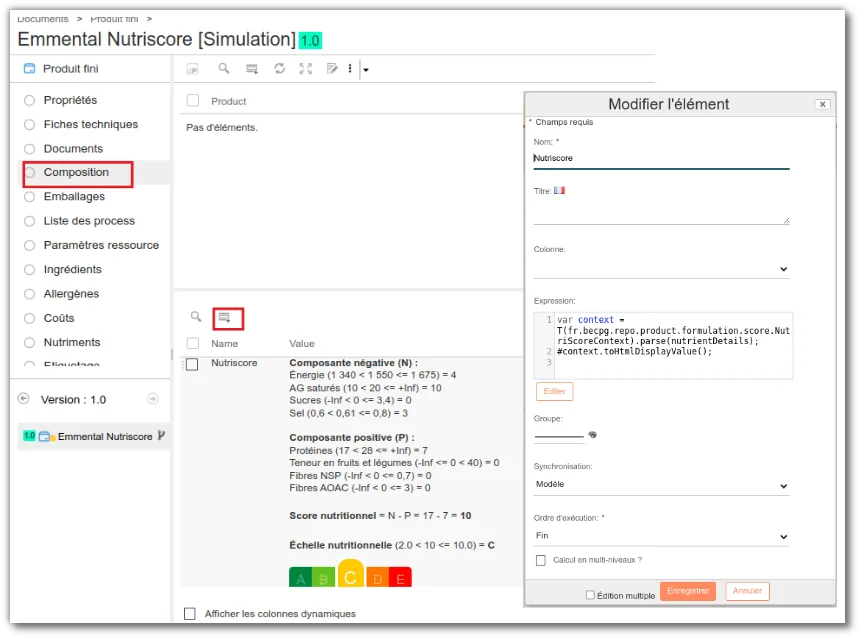The width and height of the screenshot is (861, 639).
Task: Toggle fullscreen with the four-arrows icon
Action: 305,69
